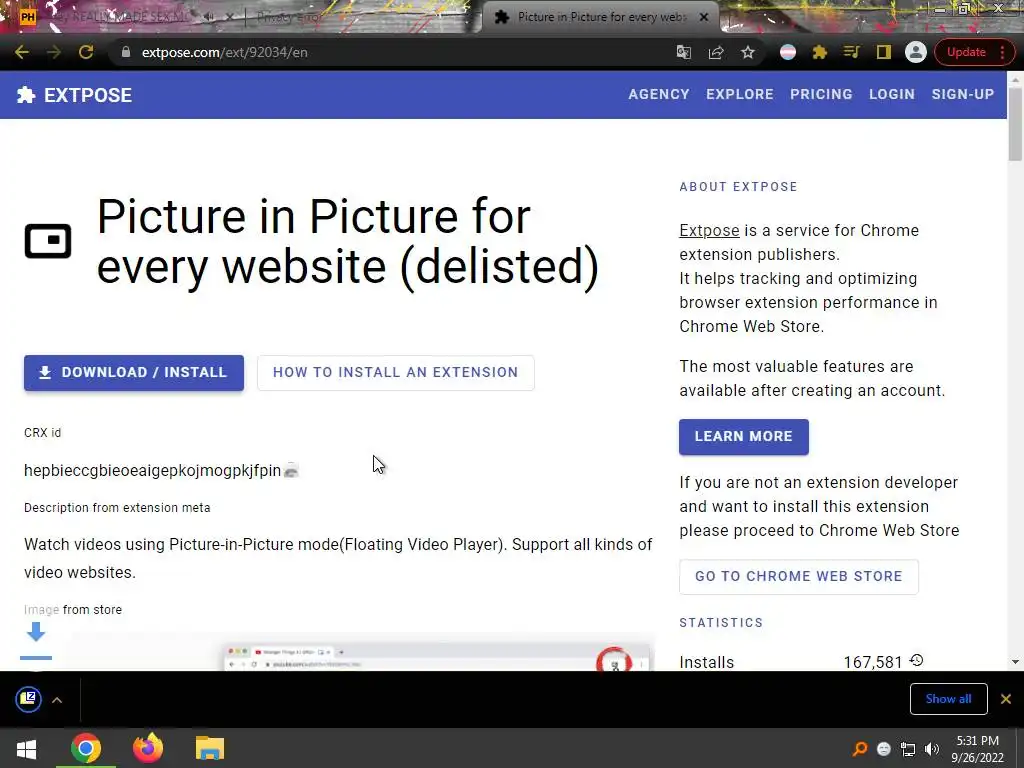Click the round face tray icon
Image resolution: width=1024 pixels, height=768 pixels.
pyautogui.click(x=884, y=748)
